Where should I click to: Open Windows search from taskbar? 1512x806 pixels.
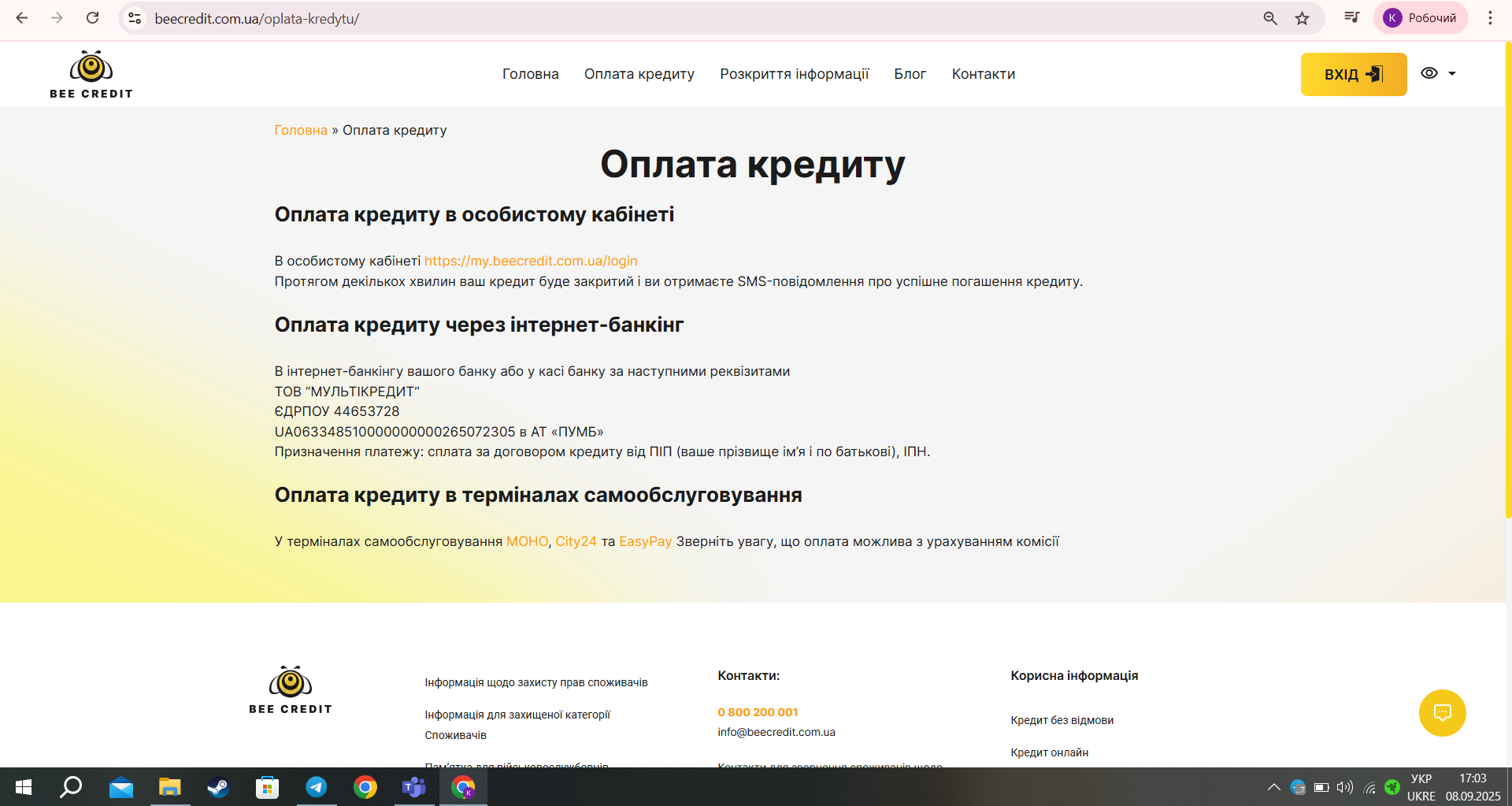[72, 787]
